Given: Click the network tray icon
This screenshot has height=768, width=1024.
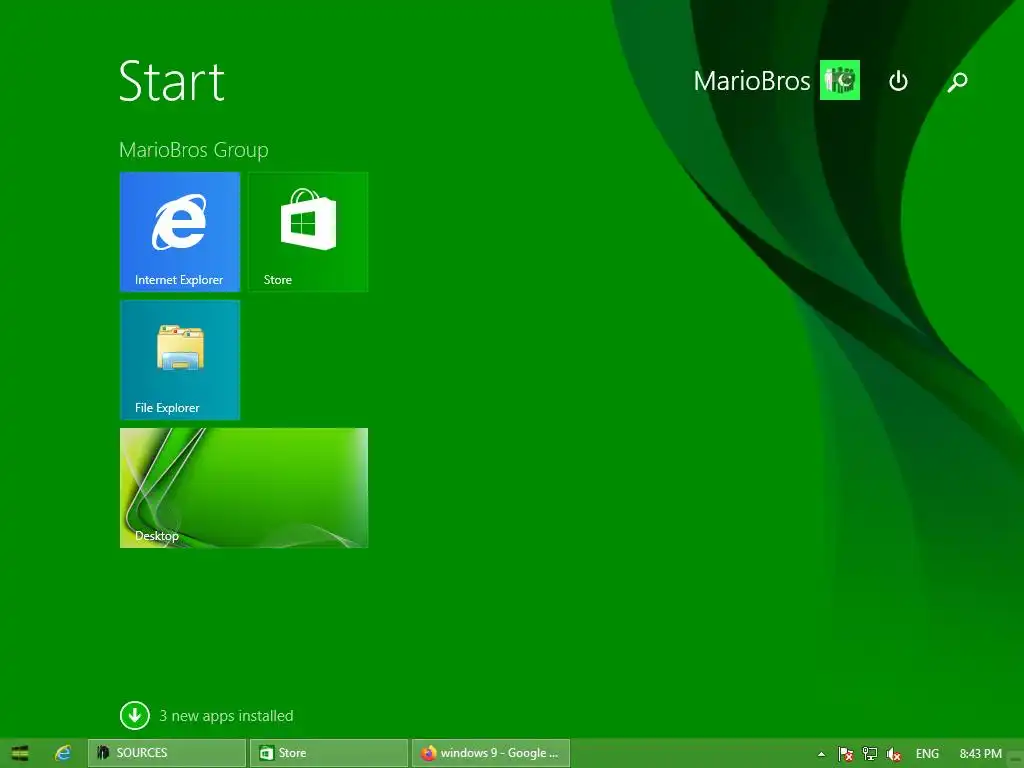Looking at the screenshot, I should click(869, 754).
